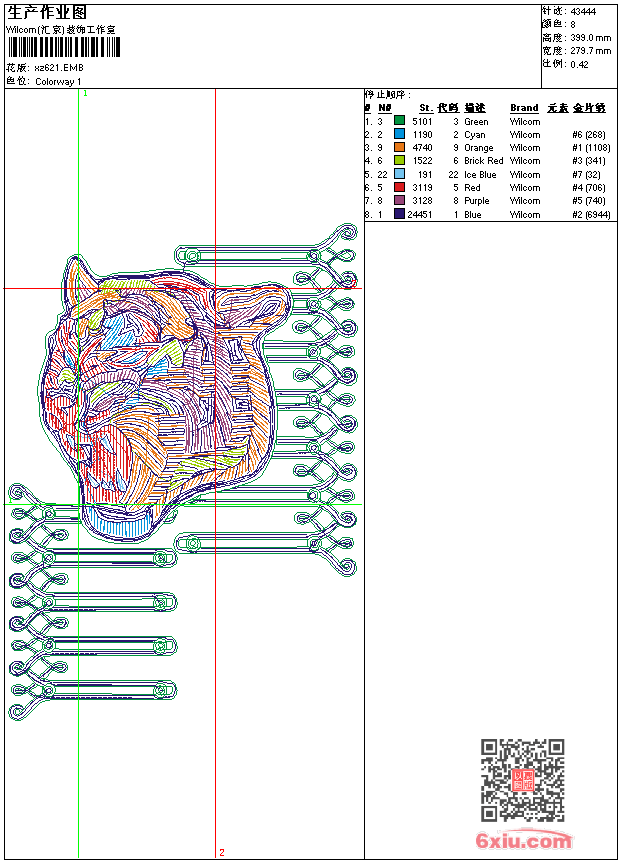The height and width of the screenshot is (860, 620).
Task: Pick the Orange thread swatch
Action: click(x=399, y=147)
